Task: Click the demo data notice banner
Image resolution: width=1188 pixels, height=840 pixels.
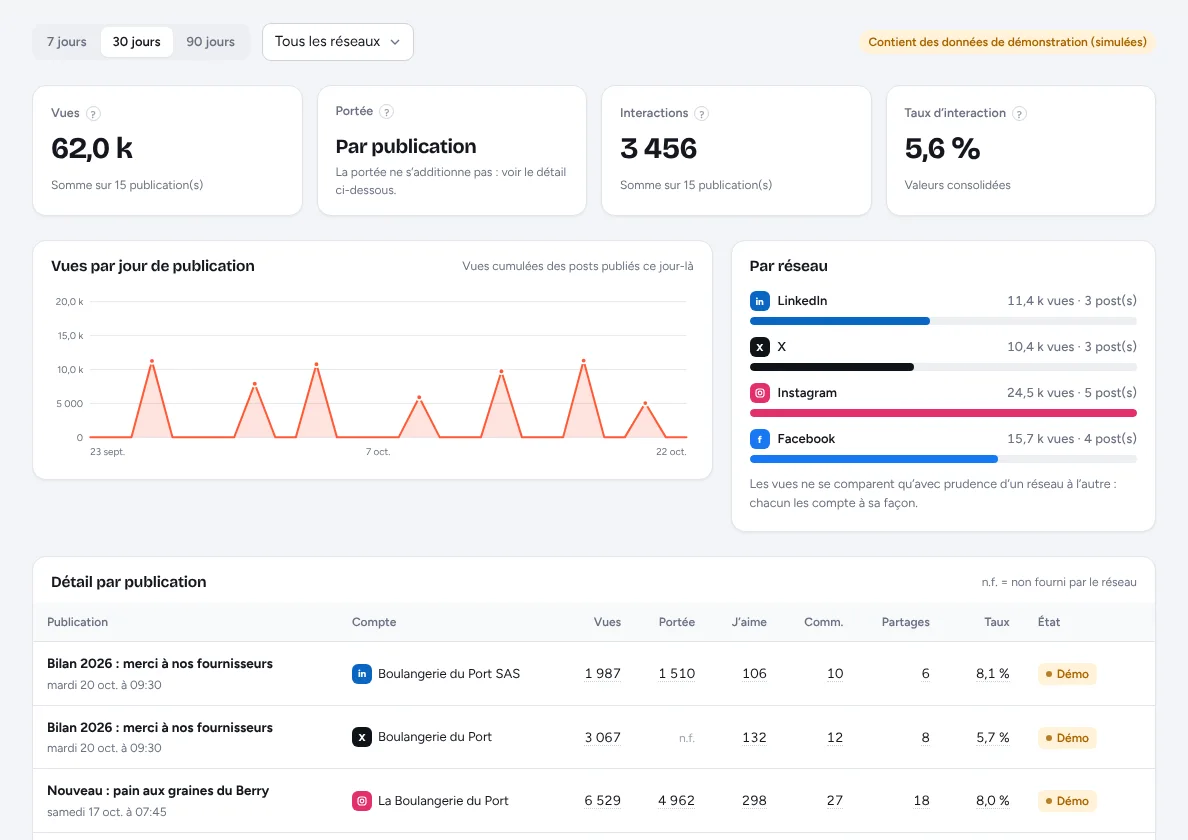Action: (1007, 42)
